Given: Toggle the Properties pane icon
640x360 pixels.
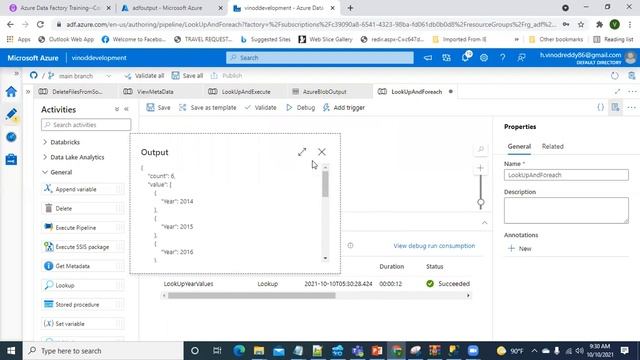Looking at the screenshot, I should 616,107.
